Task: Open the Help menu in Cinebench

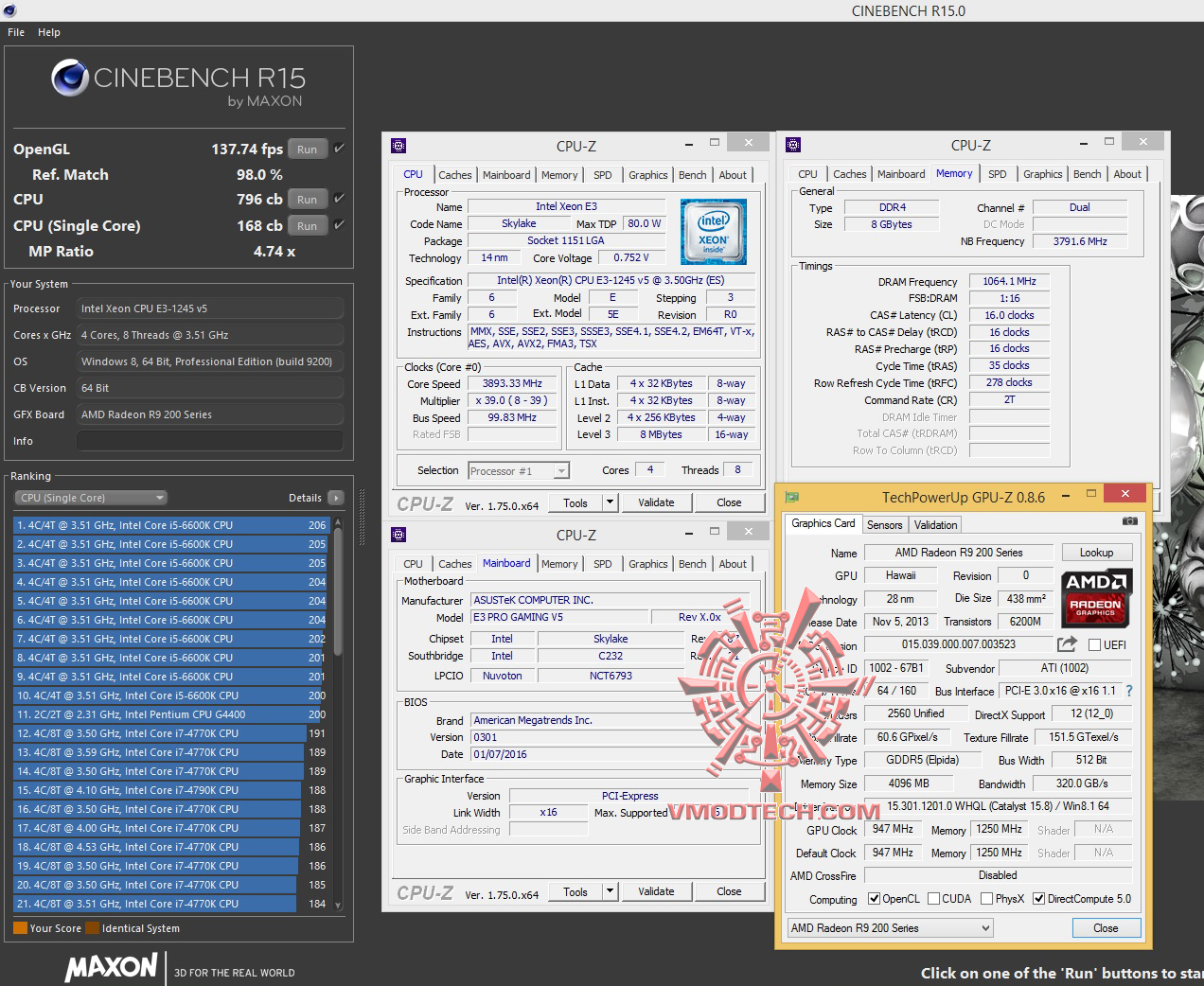Action: point(49,32)
